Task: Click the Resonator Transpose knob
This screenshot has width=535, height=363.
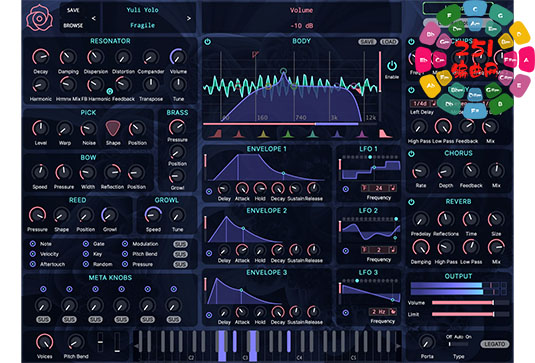Action: (x=150, y=84)
